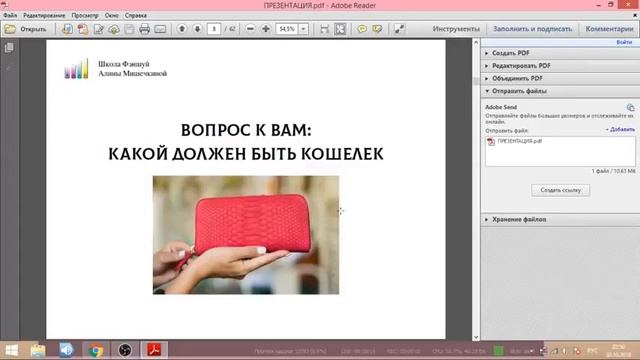Click the upload-to-cloud icon
Image resolution: width=640 pixels, height=360 pixels.
[x=114, y=29]
